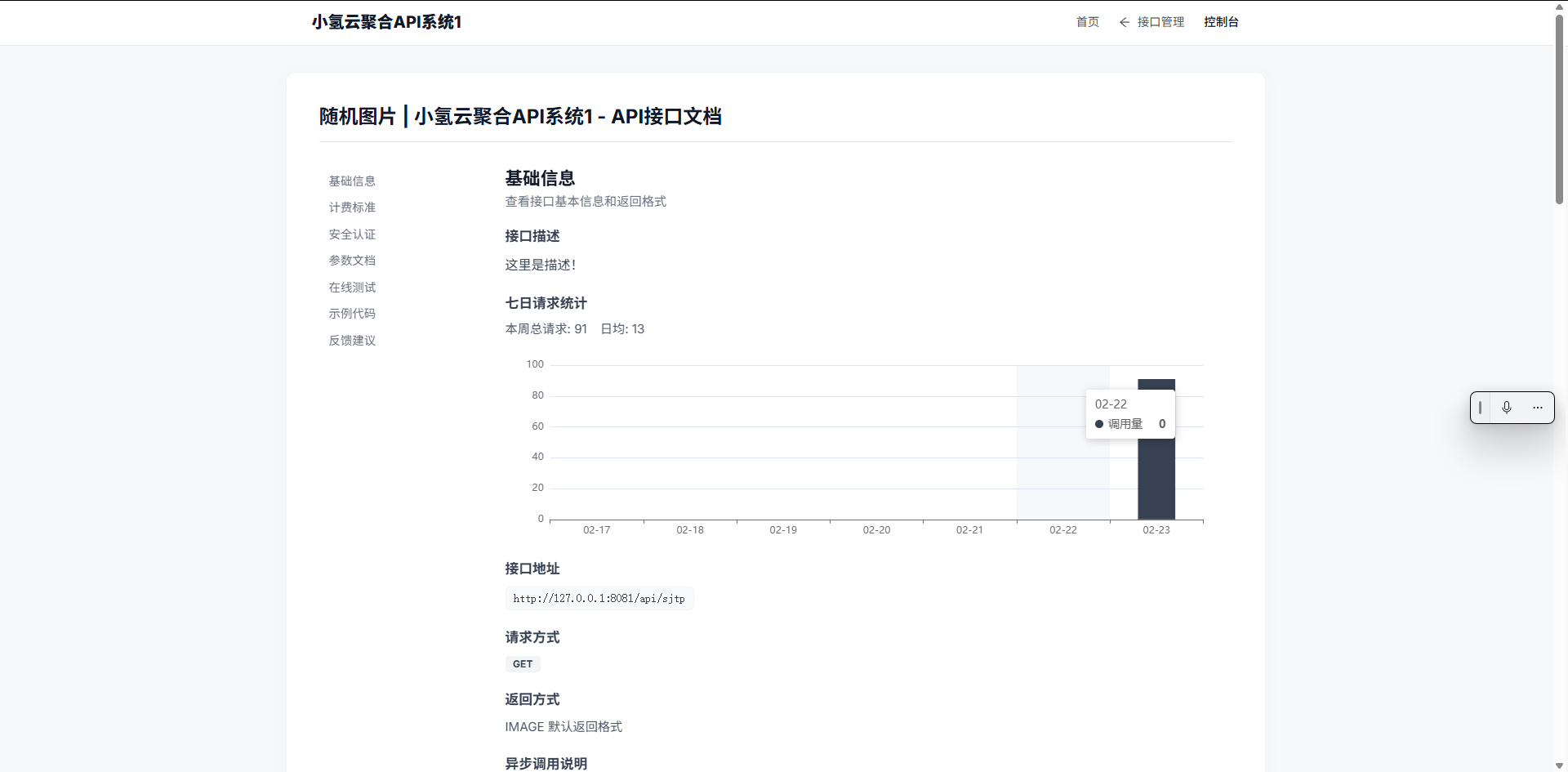The width and height of the screenshot is (1568, 772).
Task: Open 控制台 in the top navigation
Action: click(x=1221, y=22)
